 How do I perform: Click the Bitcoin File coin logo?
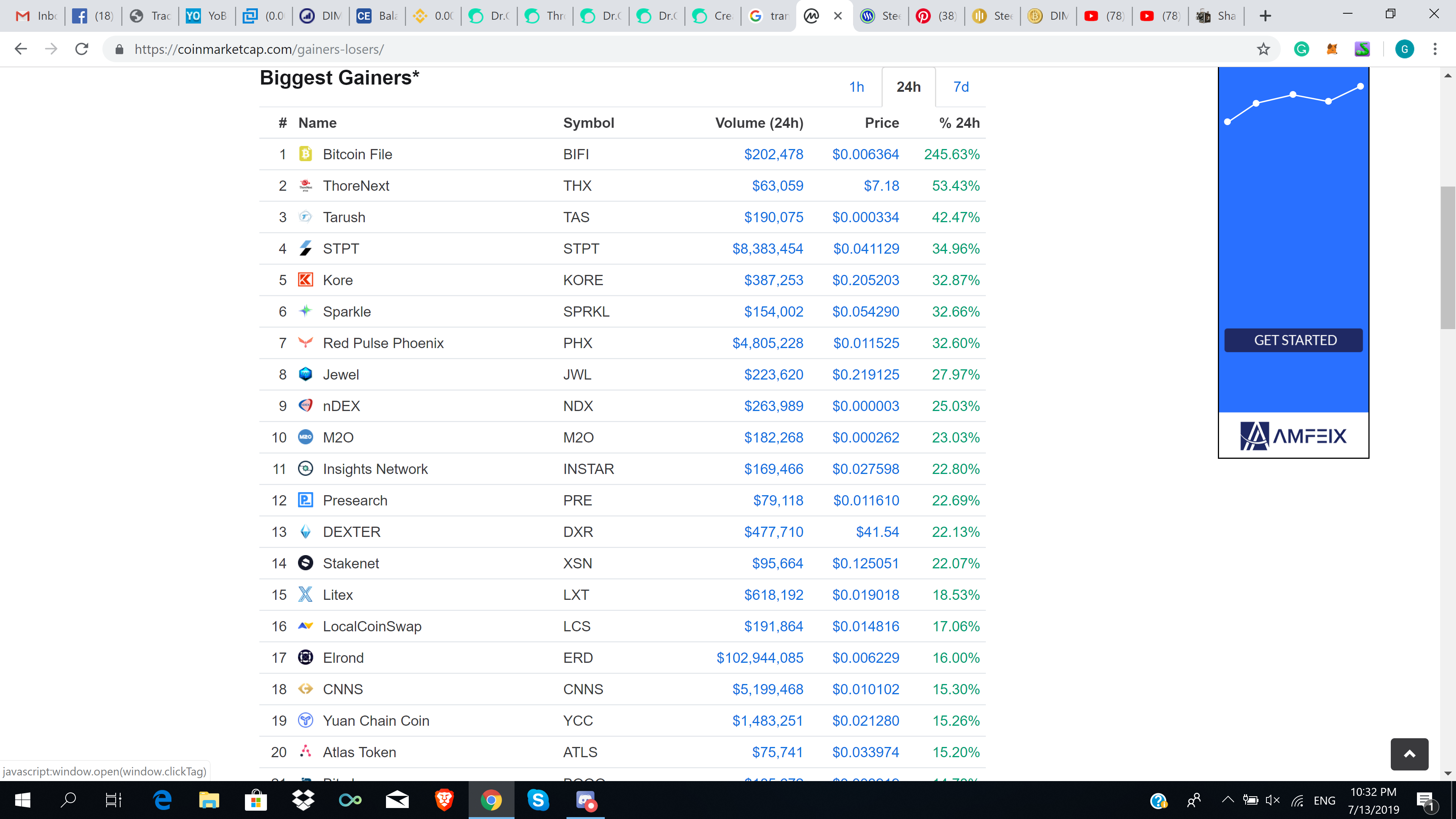(305, 154)
